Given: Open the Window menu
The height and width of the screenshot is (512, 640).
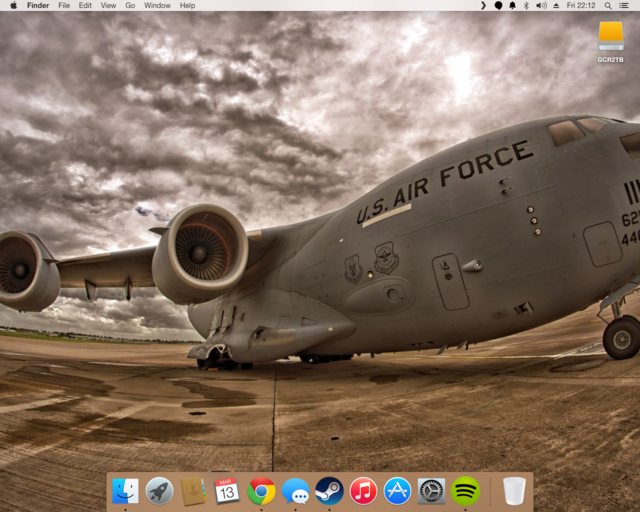Looking at the screenshot, I should click(157, 5).
